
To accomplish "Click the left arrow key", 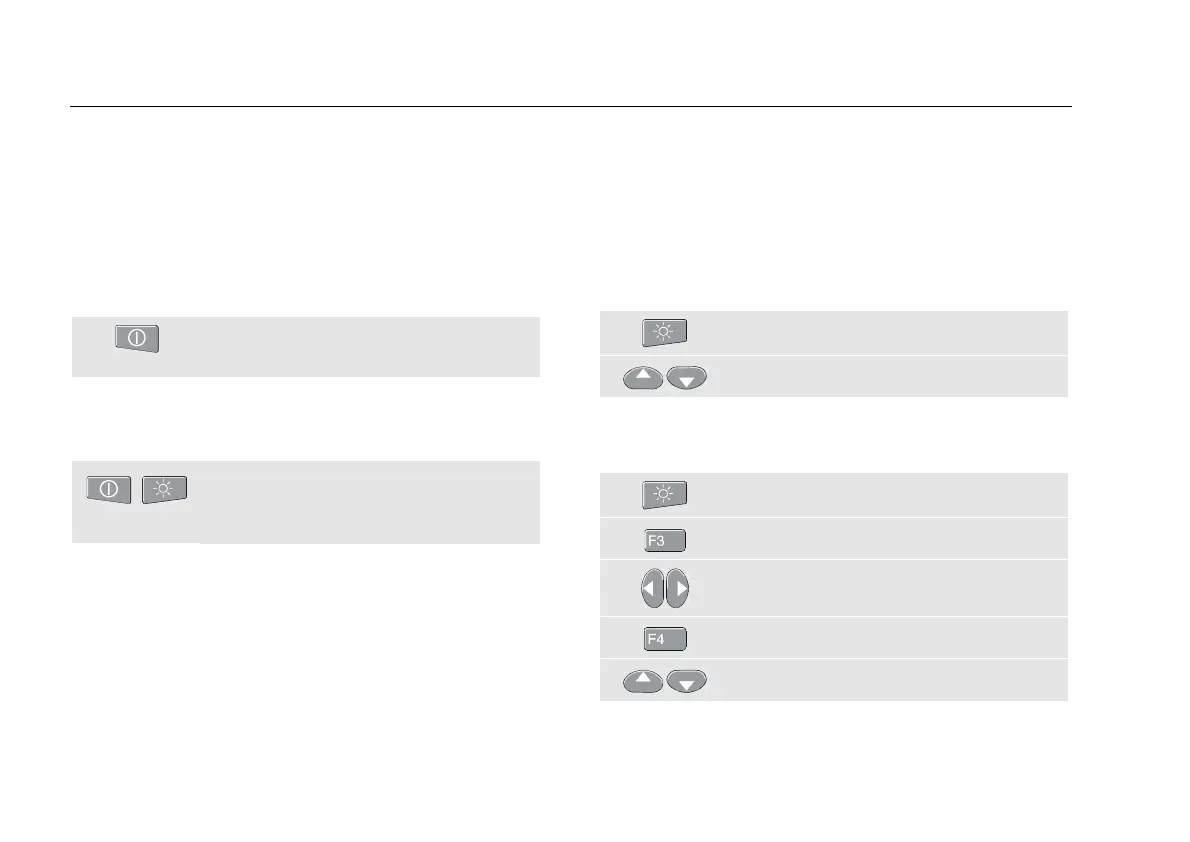I will click(653, 588).
